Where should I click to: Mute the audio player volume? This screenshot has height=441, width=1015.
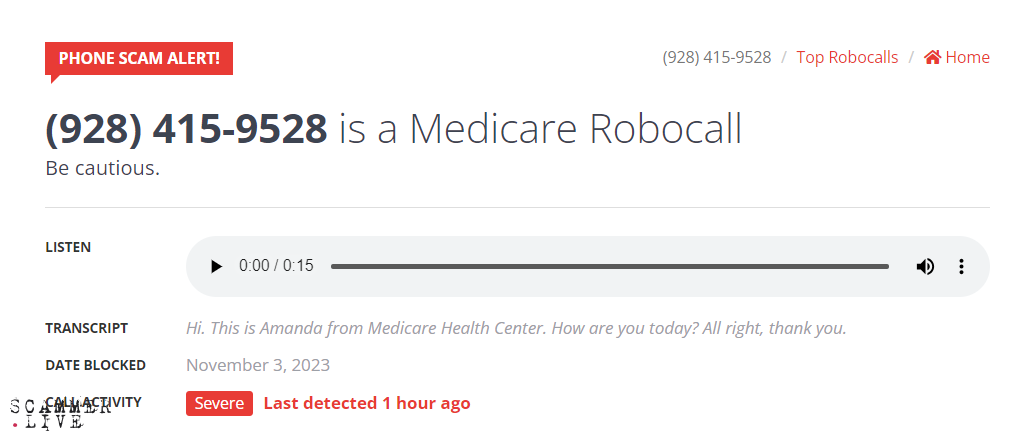(x=925, y=266)
